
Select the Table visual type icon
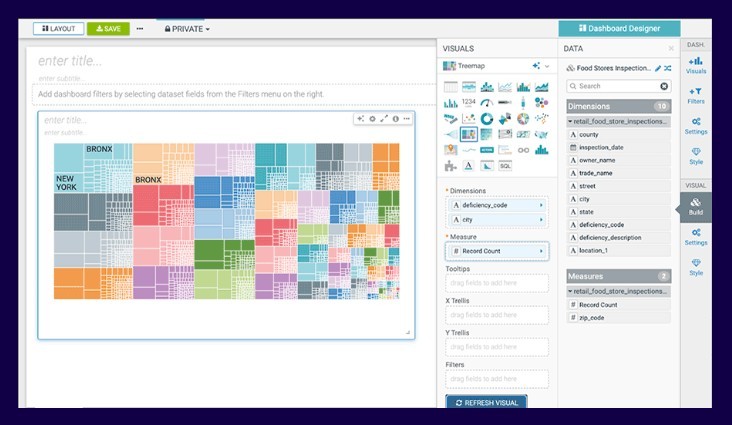pyautogui.click(x=450, y=87)
